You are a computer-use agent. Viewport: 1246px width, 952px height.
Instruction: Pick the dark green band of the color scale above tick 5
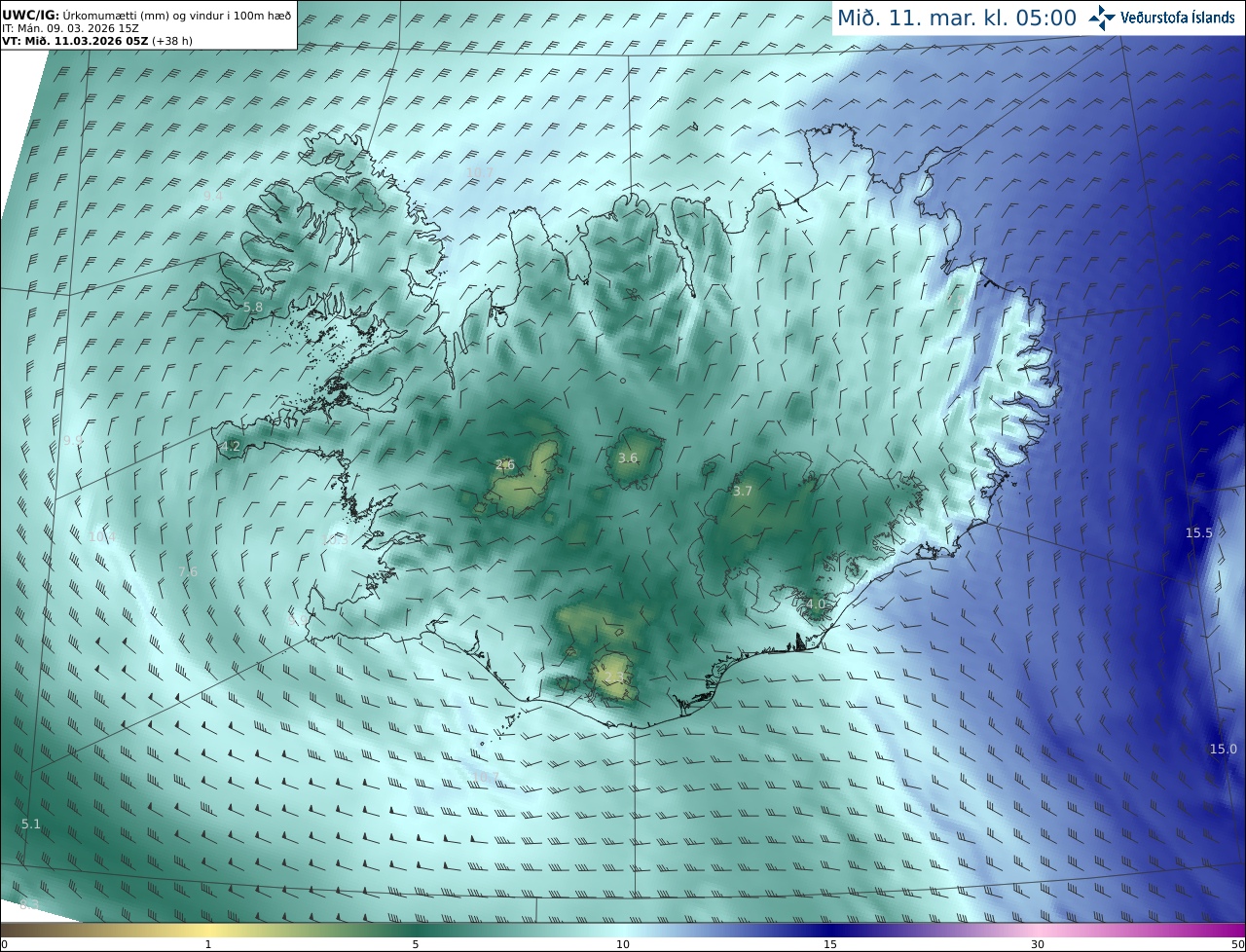click(x=416, y=930)
